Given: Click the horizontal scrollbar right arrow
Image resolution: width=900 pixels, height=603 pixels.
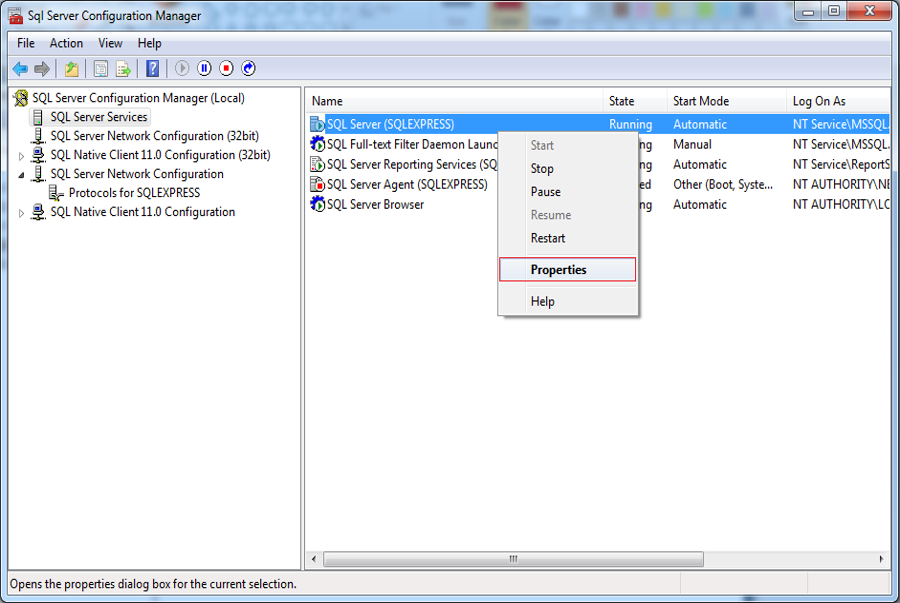Looking at the screenshot, I should click(x=882, y=559).
